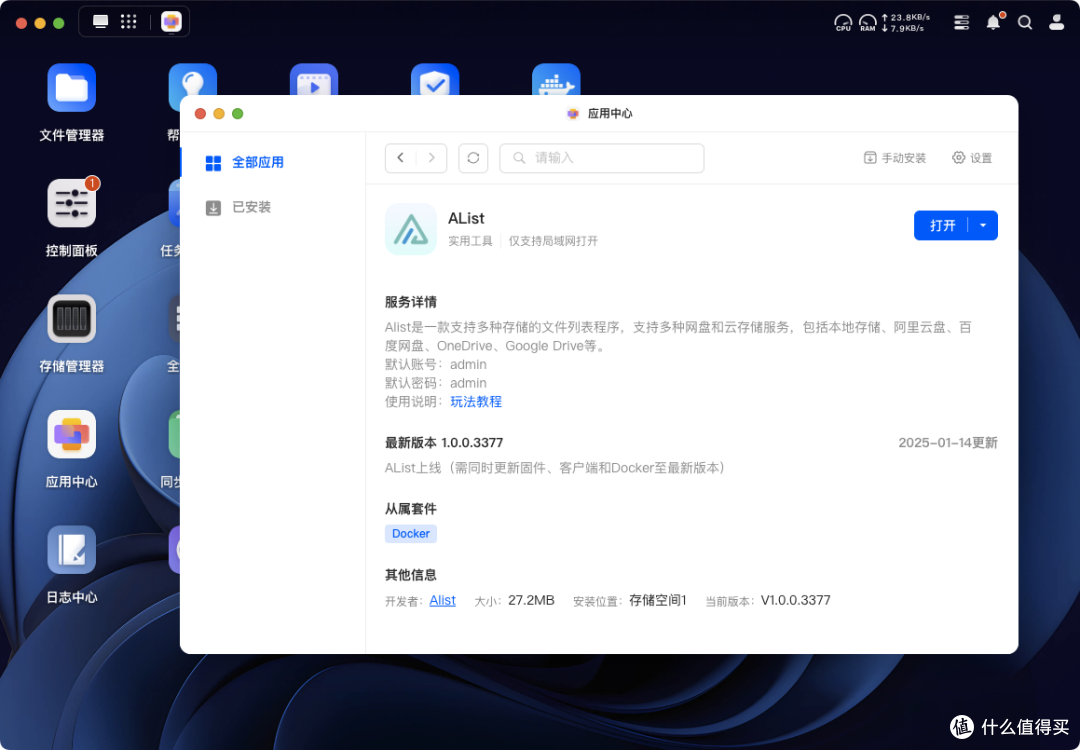Click the 默认账号 admin line
The height and width of the screenshot is (750, 1080).
pyautogui.click(x=436, y=364)
